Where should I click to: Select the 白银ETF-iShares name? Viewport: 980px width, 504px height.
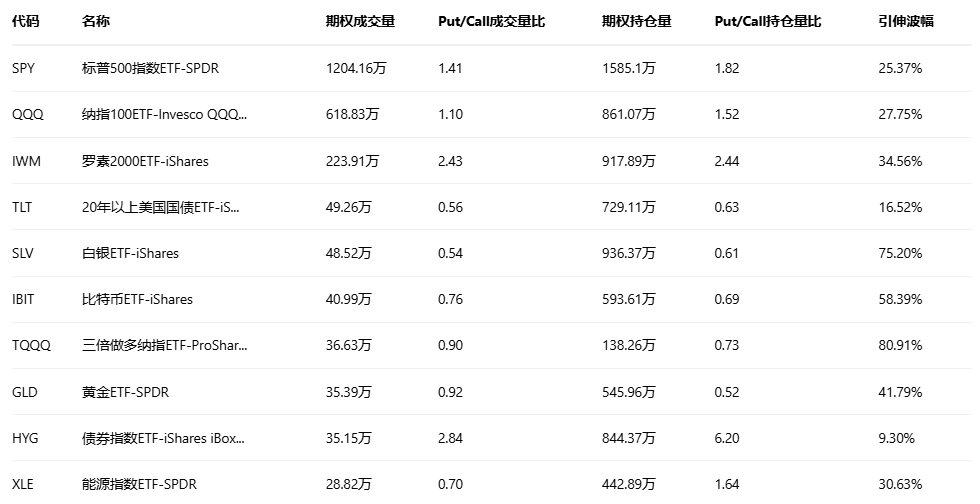click(x=130, y=253)
